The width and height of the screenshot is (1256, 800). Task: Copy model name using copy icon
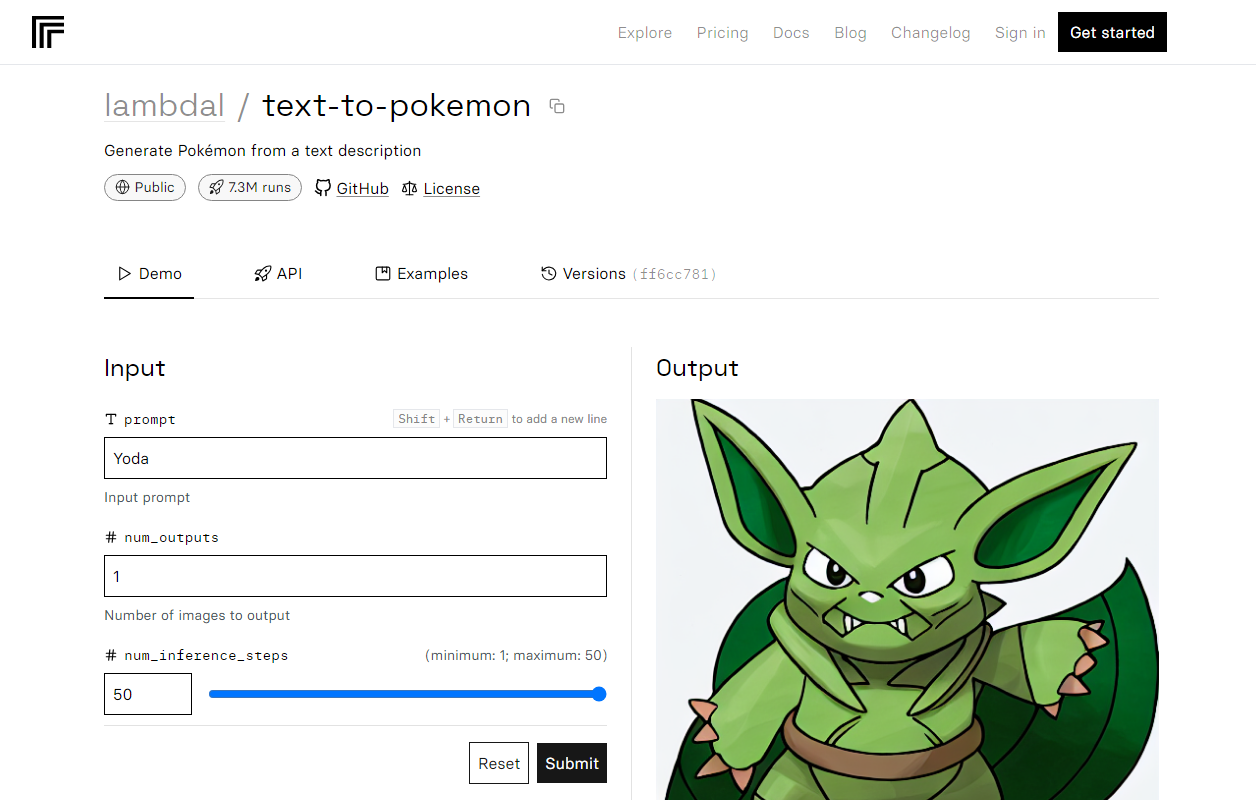[557, 106]
